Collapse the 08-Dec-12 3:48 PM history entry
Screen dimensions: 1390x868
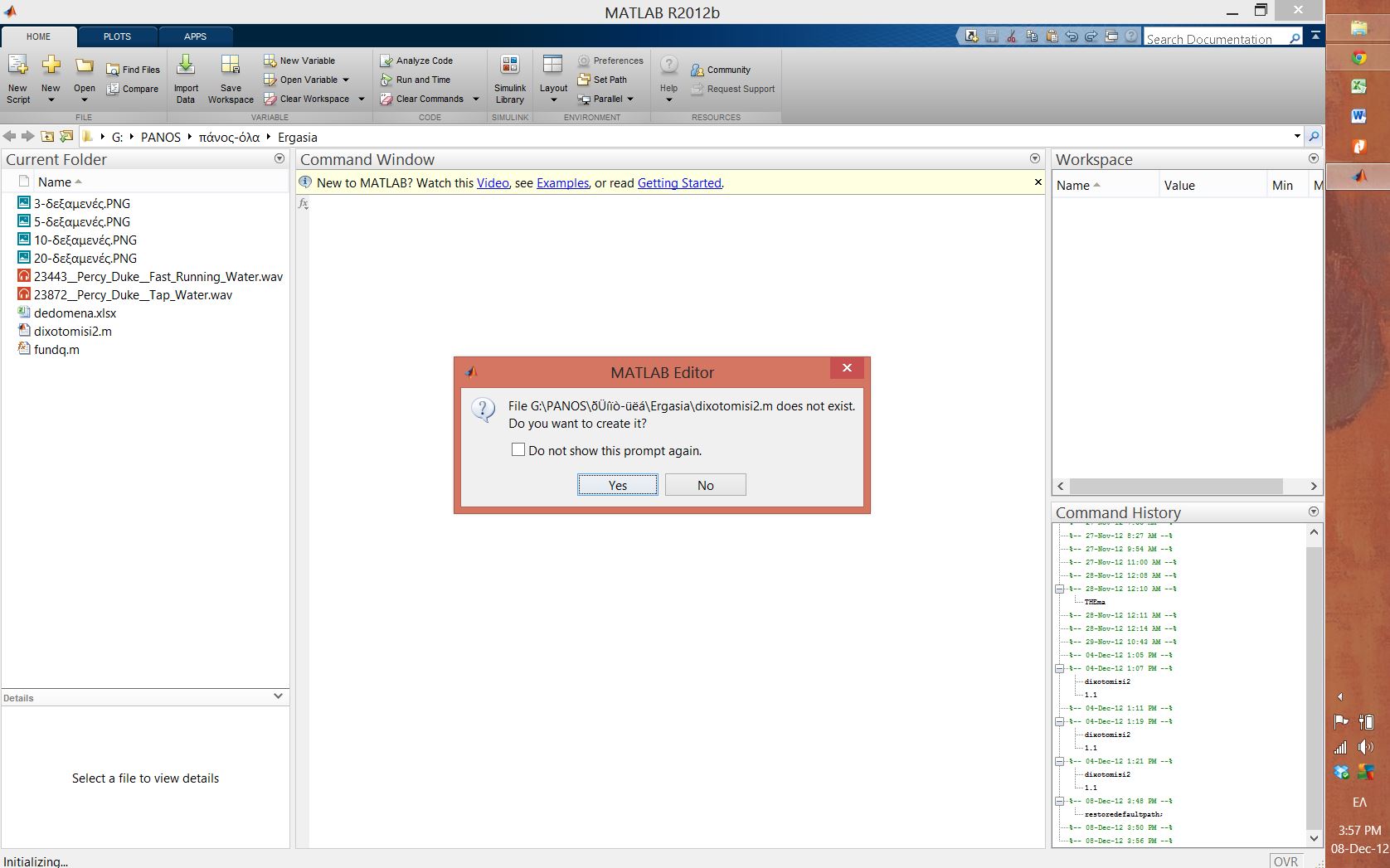1059,801
